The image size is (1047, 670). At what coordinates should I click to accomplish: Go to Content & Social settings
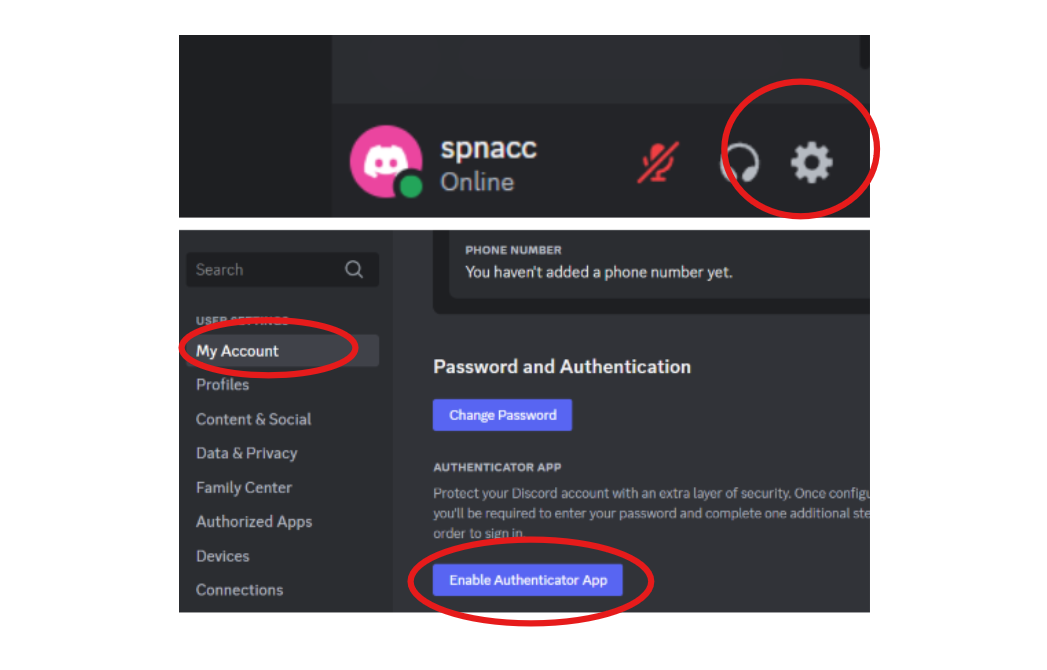[254, 420]
